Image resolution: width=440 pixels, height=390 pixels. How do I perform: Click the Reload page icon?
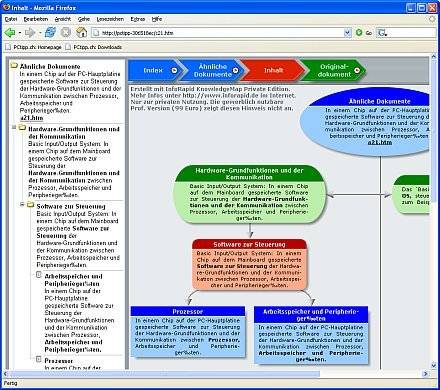click(50, 32)
